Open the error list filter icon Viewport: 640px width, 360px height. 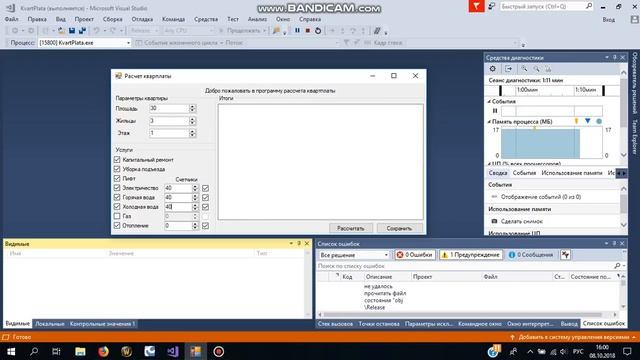tap(565, 255)
